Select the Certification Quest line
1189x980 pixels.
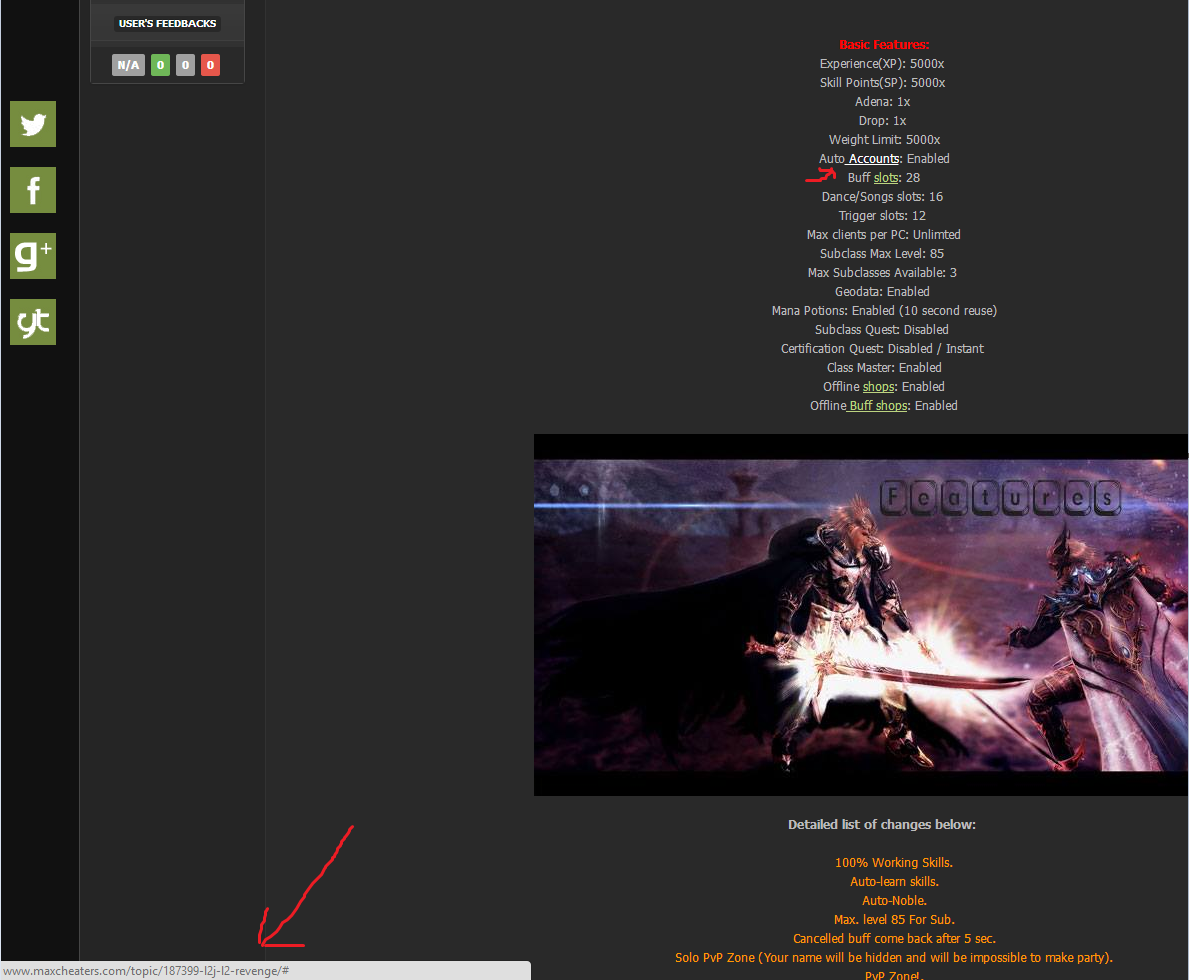882,349
